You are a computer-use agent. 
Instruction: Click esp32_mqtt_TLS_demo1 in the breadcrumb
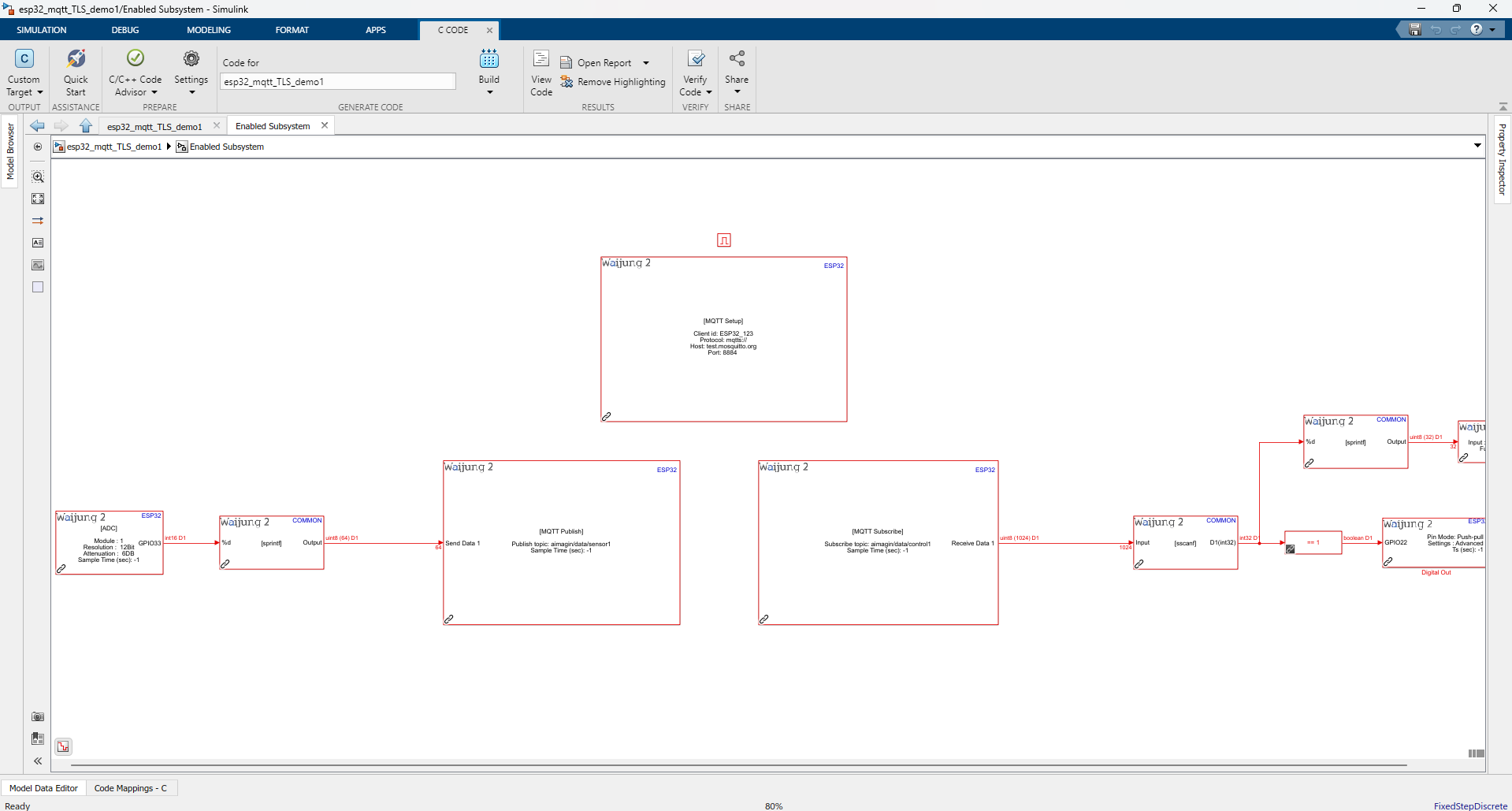pyautogui.click(x=114, y=147)
